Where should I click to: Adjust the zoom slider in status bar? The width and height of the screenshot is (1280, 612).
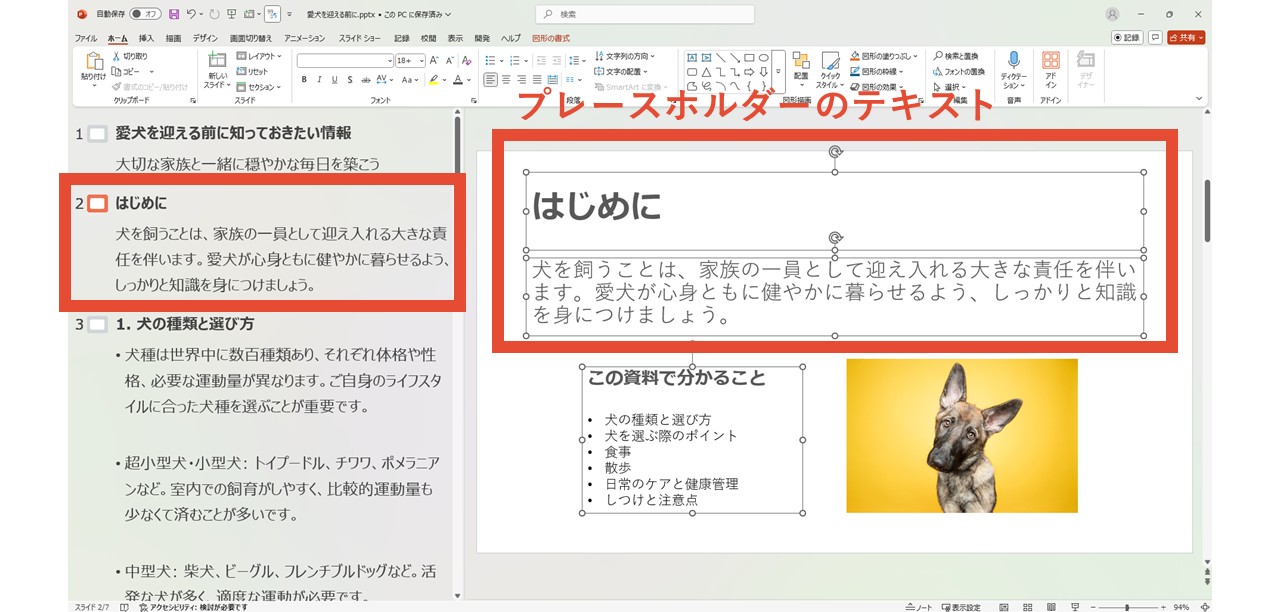(1127, 606)
